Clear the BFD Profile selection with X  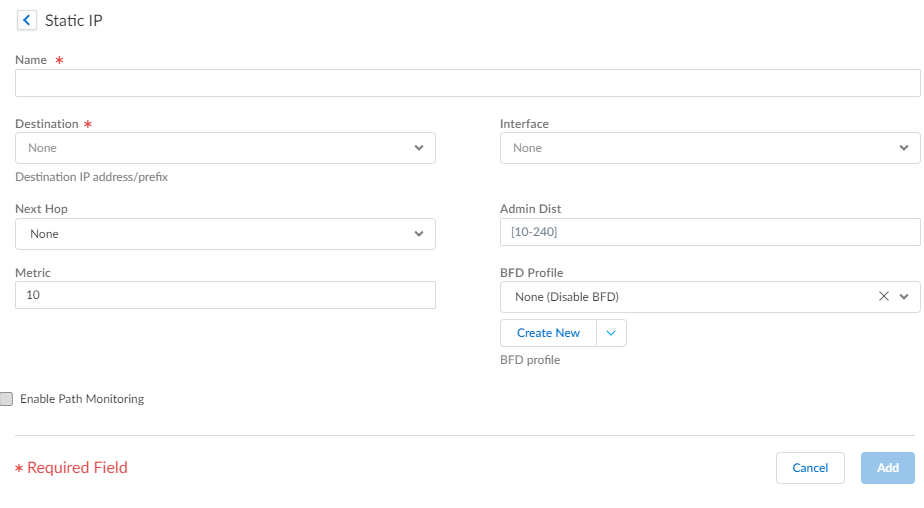click(x=883, y=297)
